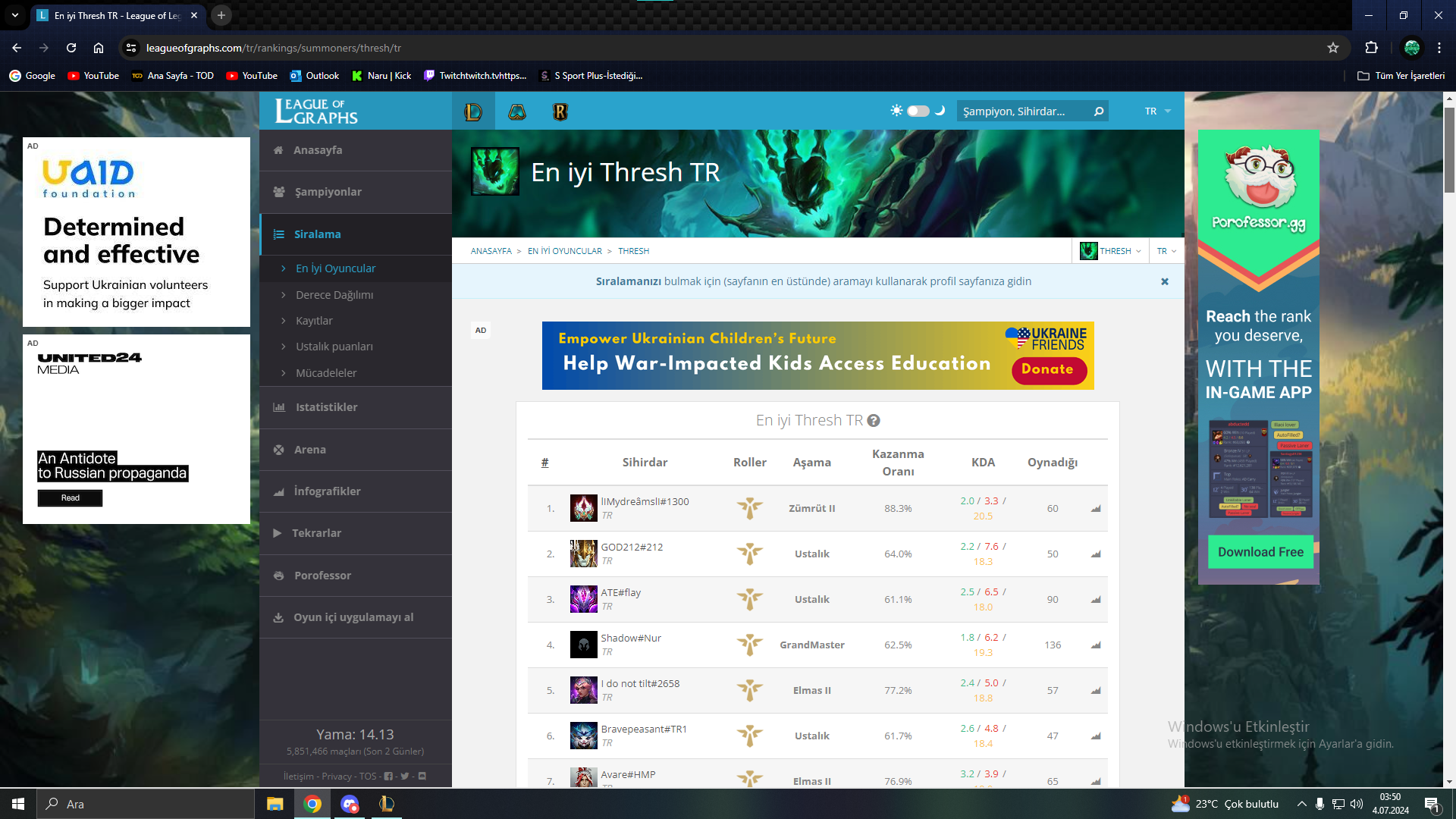Go to the browser home page

pos(99,48)
